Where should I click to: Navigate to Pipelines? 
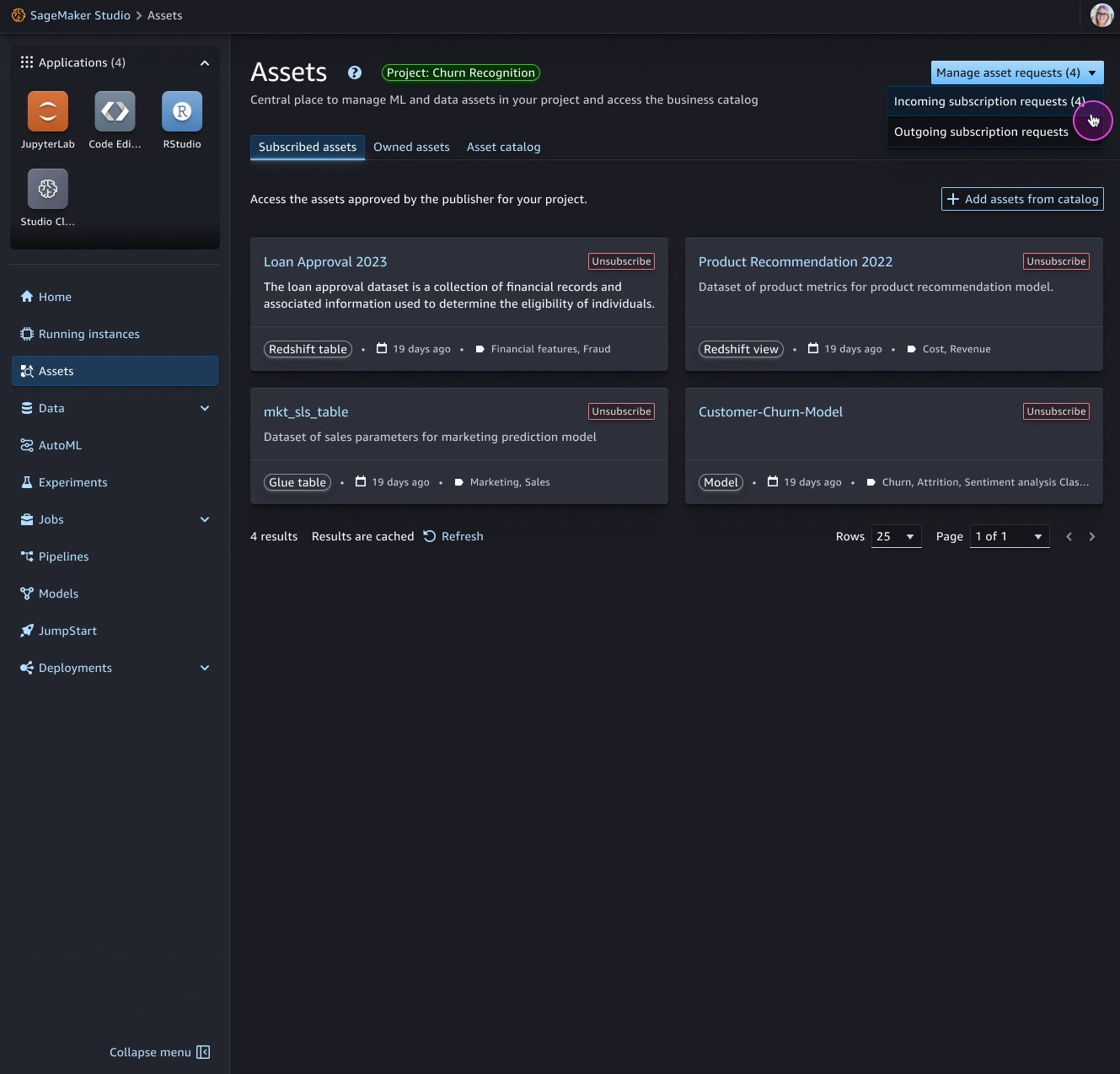[x=115, y=556]
